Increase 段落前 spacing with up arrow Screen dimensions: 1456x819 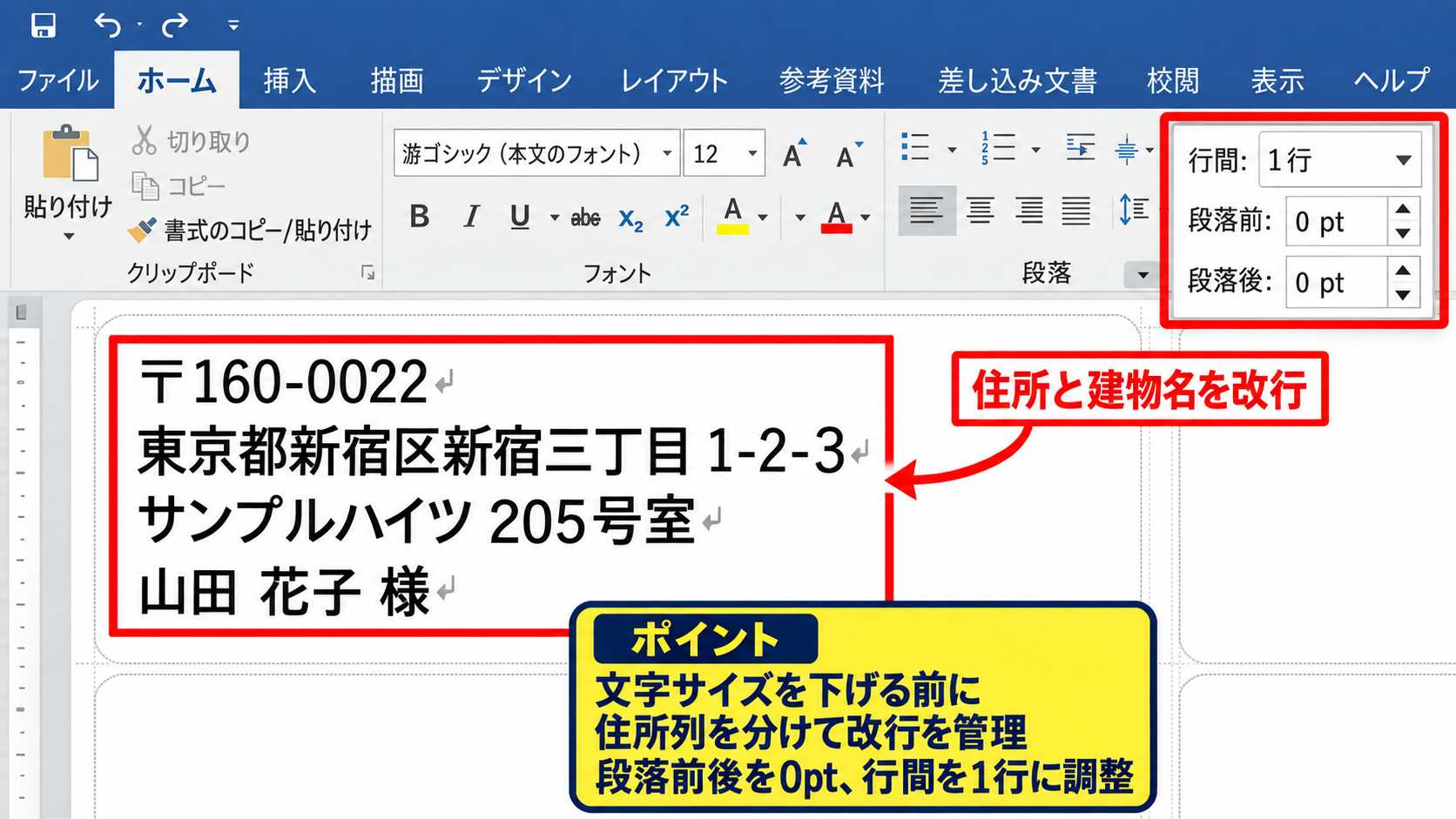click(x=1403, y=209)
